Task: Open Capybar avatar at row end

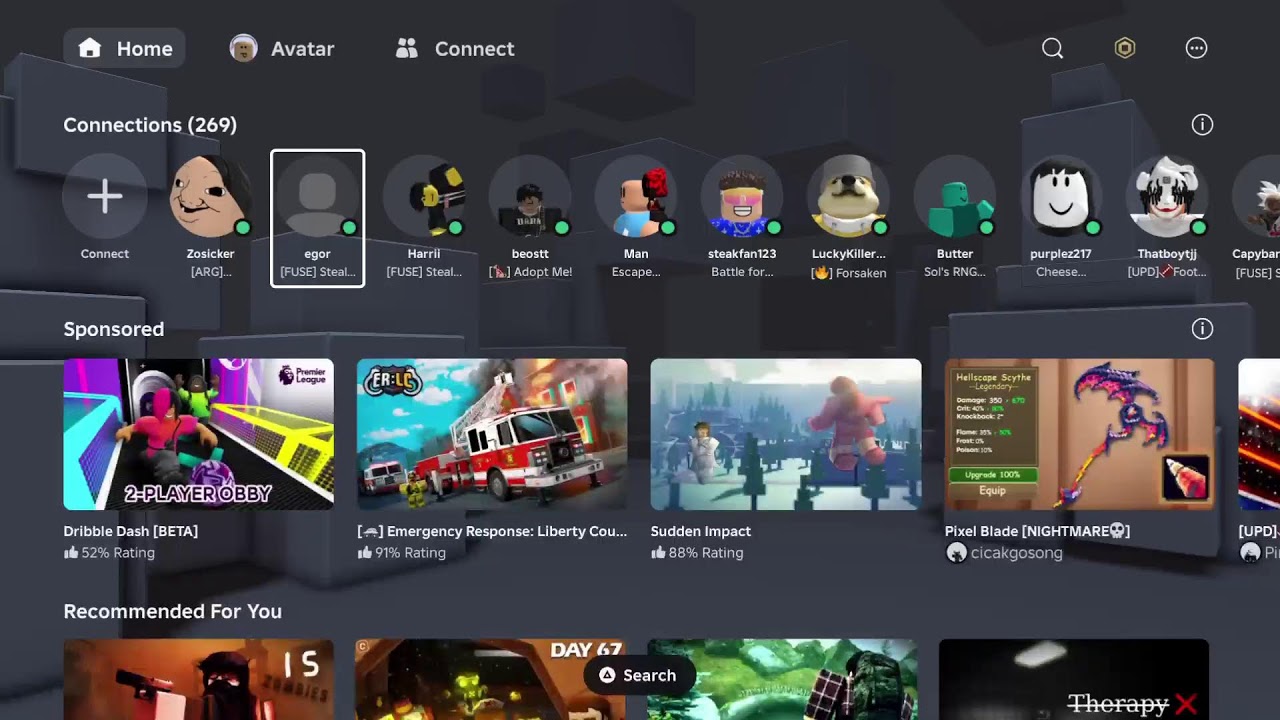Action: point(1256,196)
